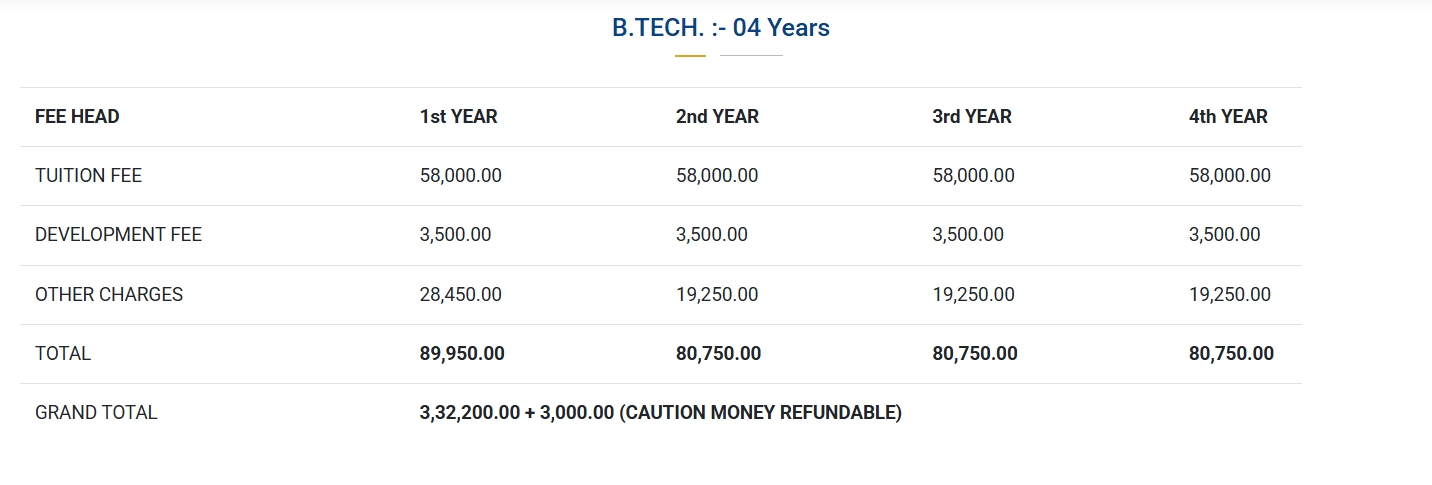1432x485 pixels.
Task: Select the 89,950.00 first year total
Action: (x=462, y=354)
